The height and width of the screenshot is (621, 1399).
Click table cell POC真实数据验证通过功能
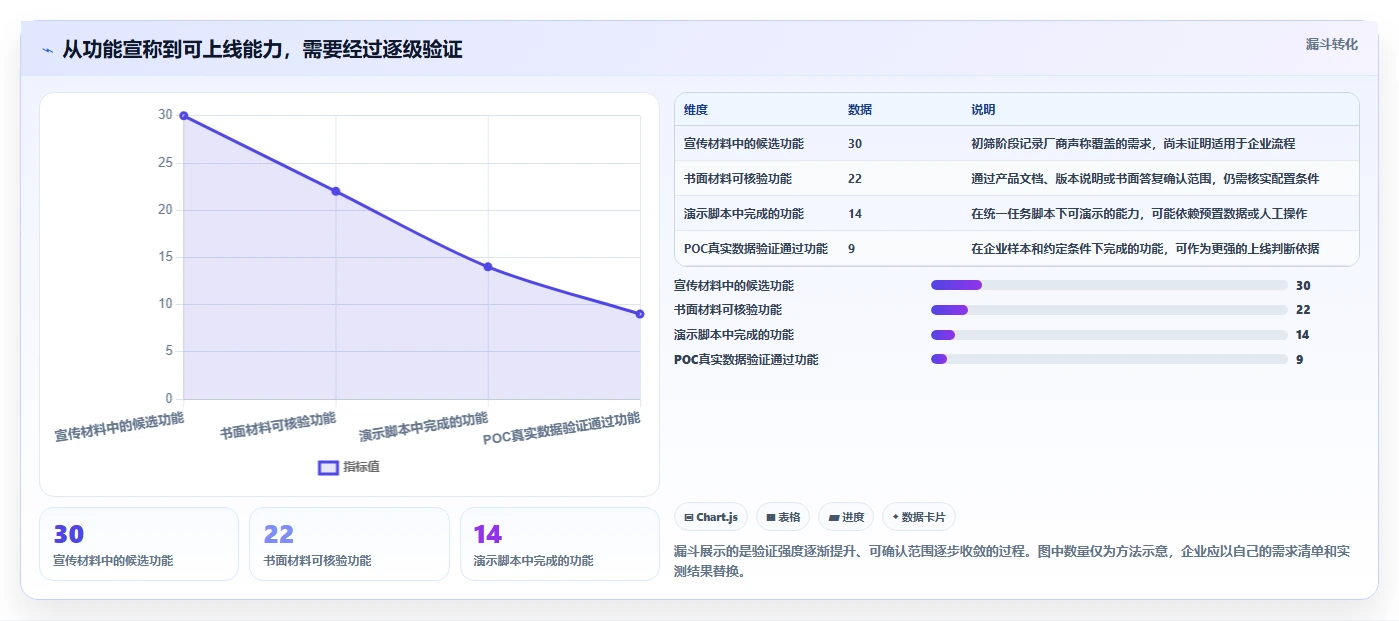(x=756, y=249)
